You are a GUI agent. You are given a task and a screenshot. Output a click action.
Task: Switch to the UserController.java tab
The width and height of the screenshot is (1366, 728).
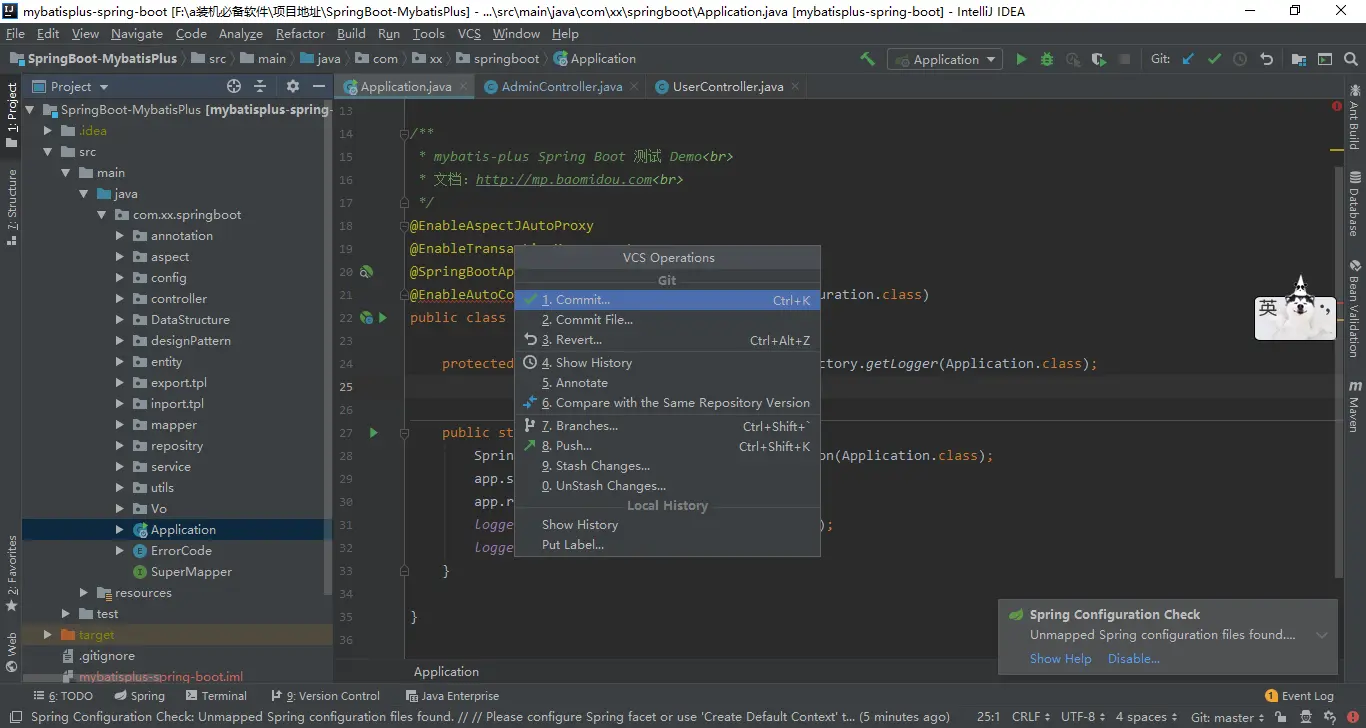click(727, 87)
